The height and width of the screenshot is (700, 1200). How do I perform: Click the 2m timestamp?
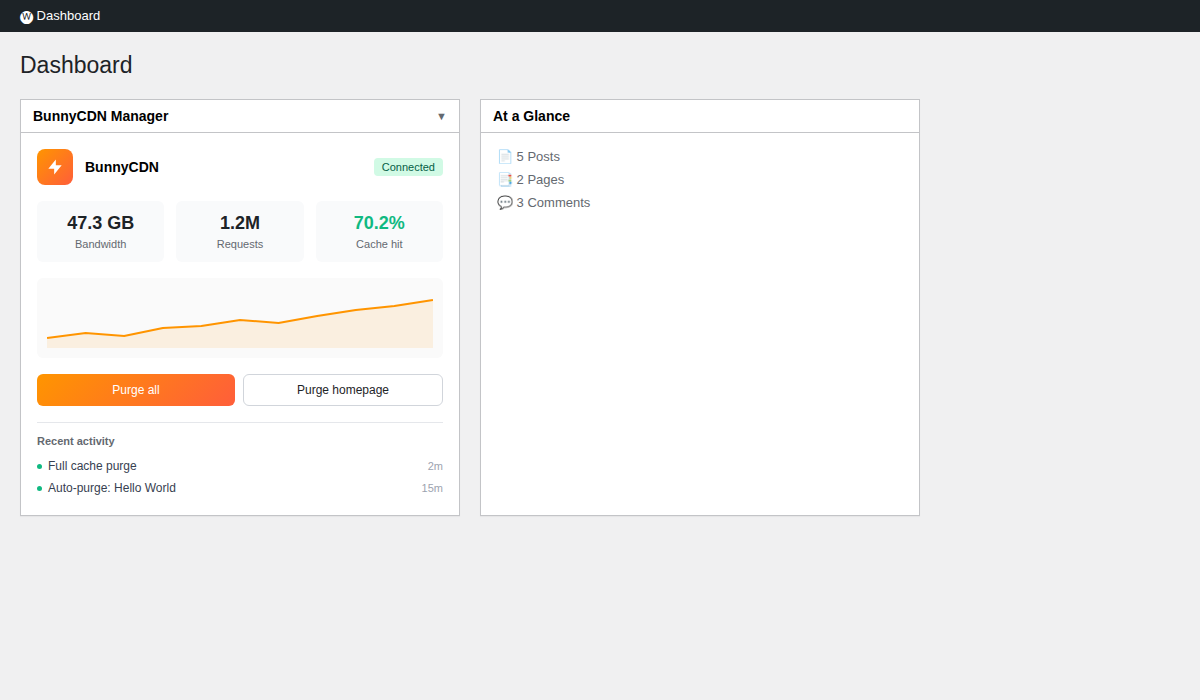435,466
